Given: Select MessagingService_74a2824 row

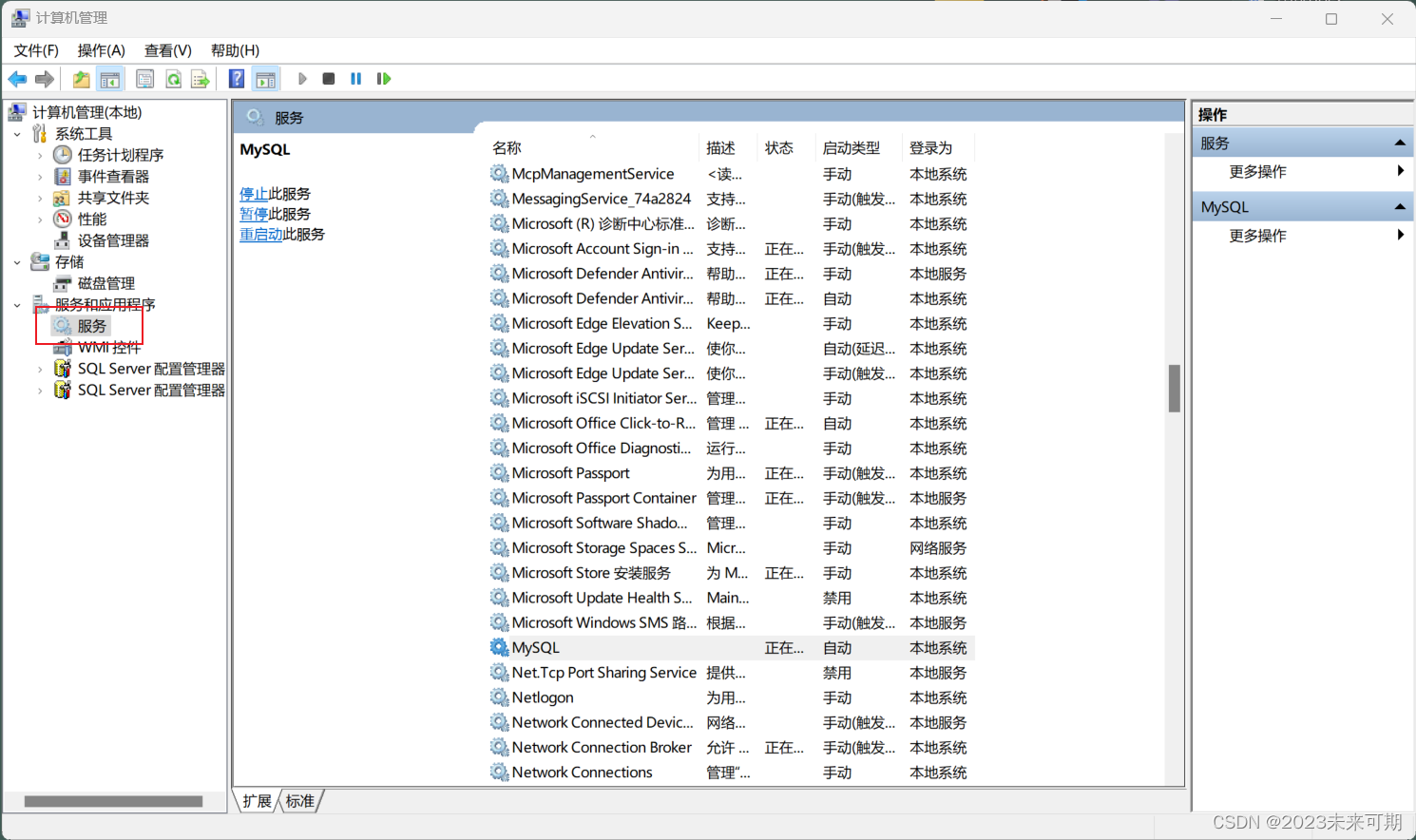Looking at the screenshot, I should pyautogui.click(x=732, y=199).
